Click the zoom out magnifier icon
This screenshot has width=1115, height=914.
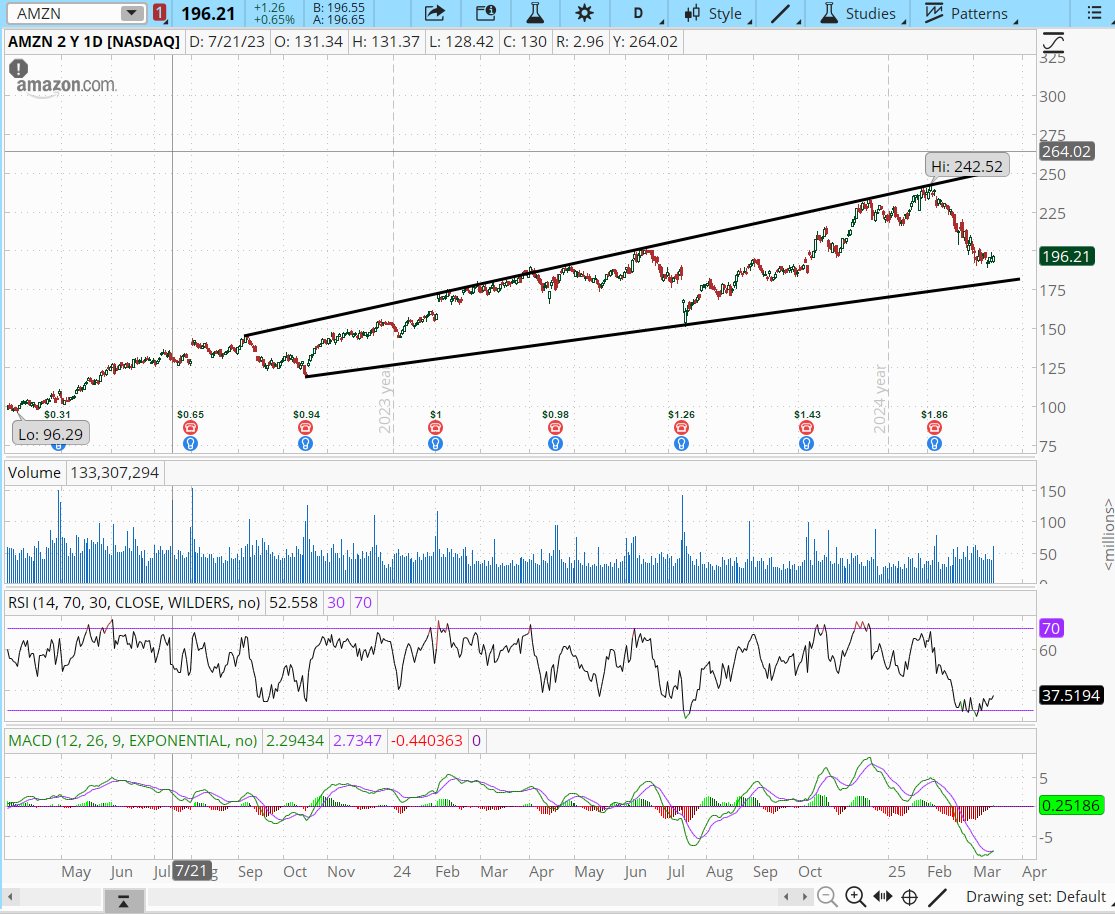[826, 897]
